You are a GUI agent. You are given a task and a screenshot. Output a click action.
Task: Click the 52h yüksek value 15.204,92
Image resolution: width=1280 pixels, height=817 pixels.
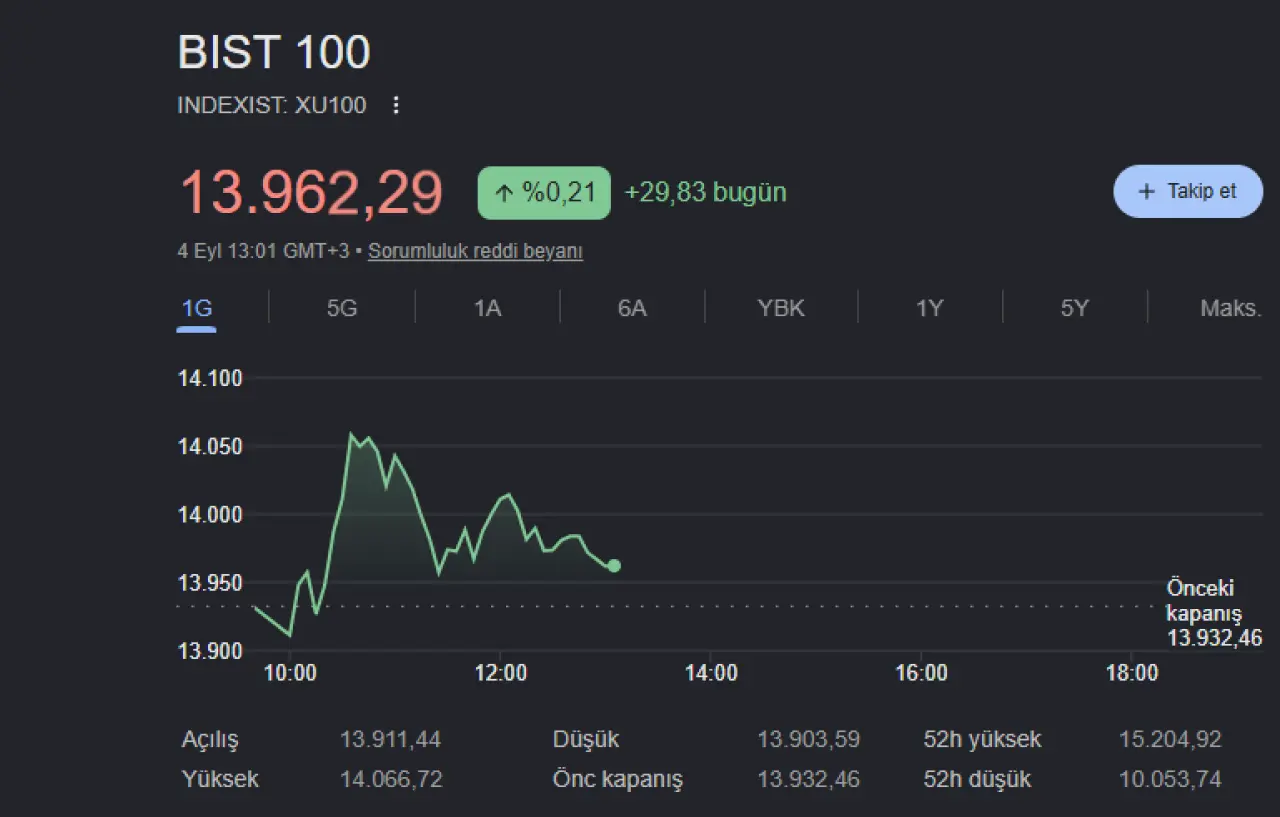point(1170,740)
